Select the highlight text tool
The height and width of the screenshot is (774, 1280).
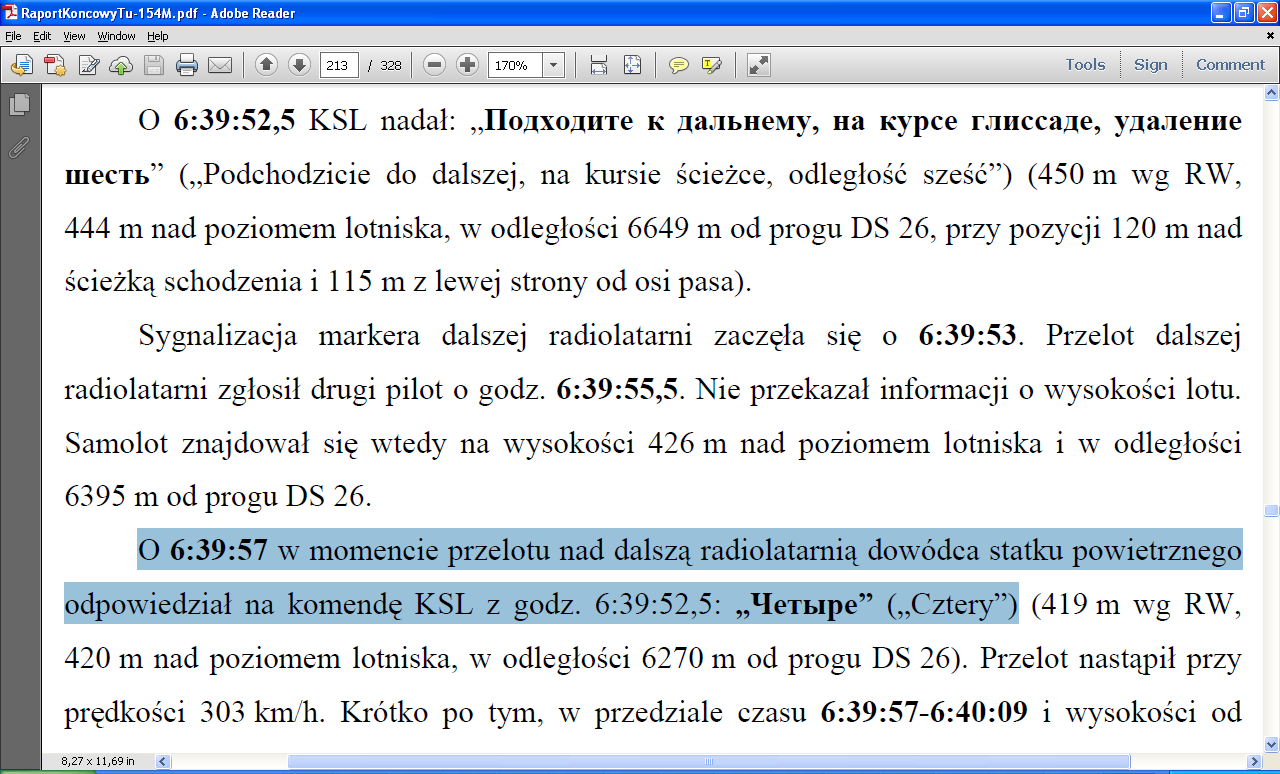pyautogui.click(x=712, y=65)
